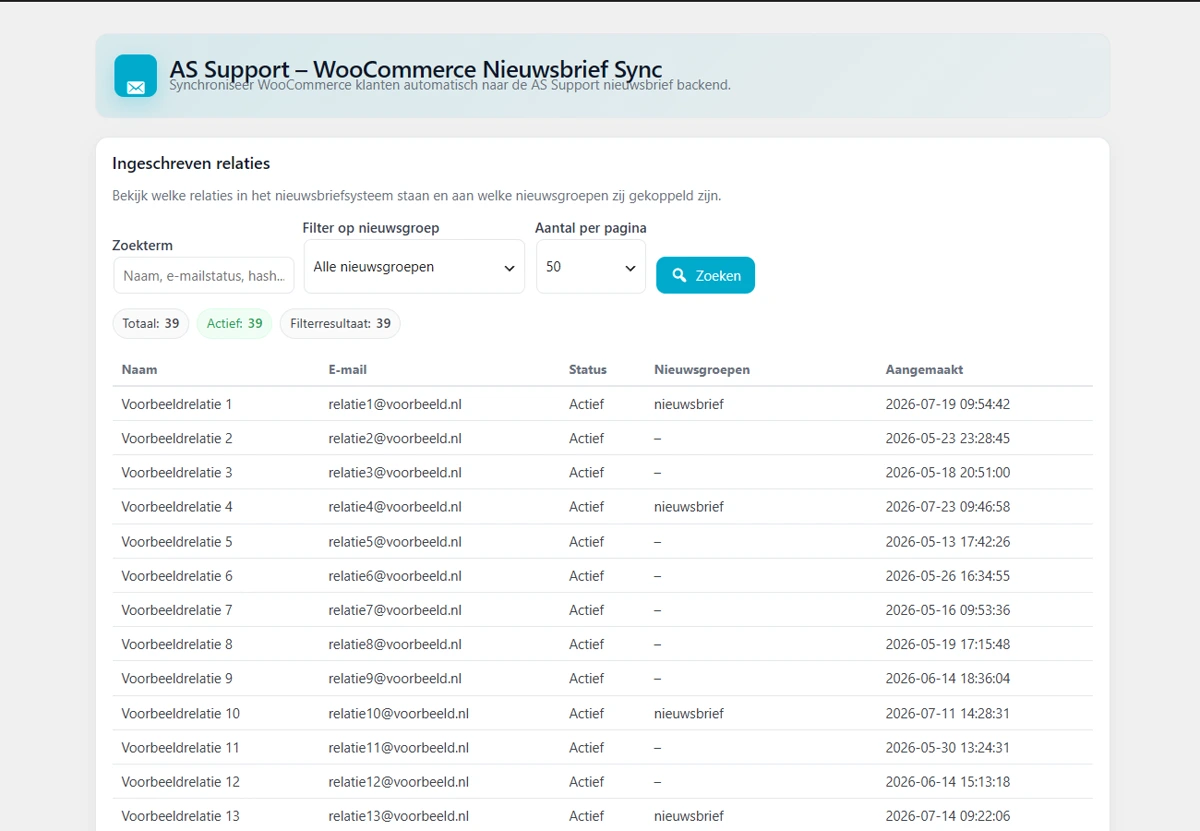
Task: Select email relatie10@voorbeeld.nl
Action: click(399, 713)
